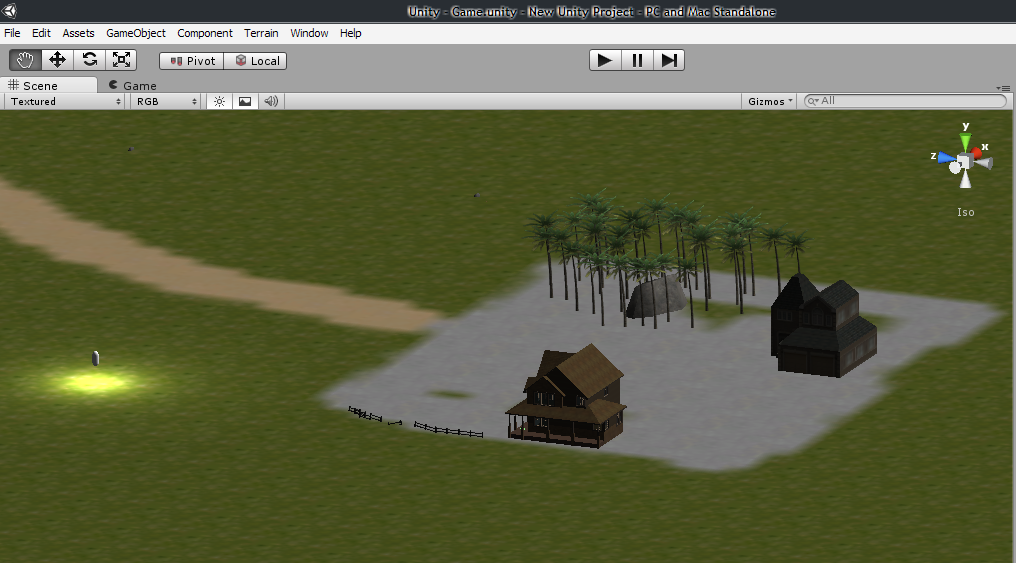
Task: Toggle Pivot/Center handle position
Action: coord(192,61)
